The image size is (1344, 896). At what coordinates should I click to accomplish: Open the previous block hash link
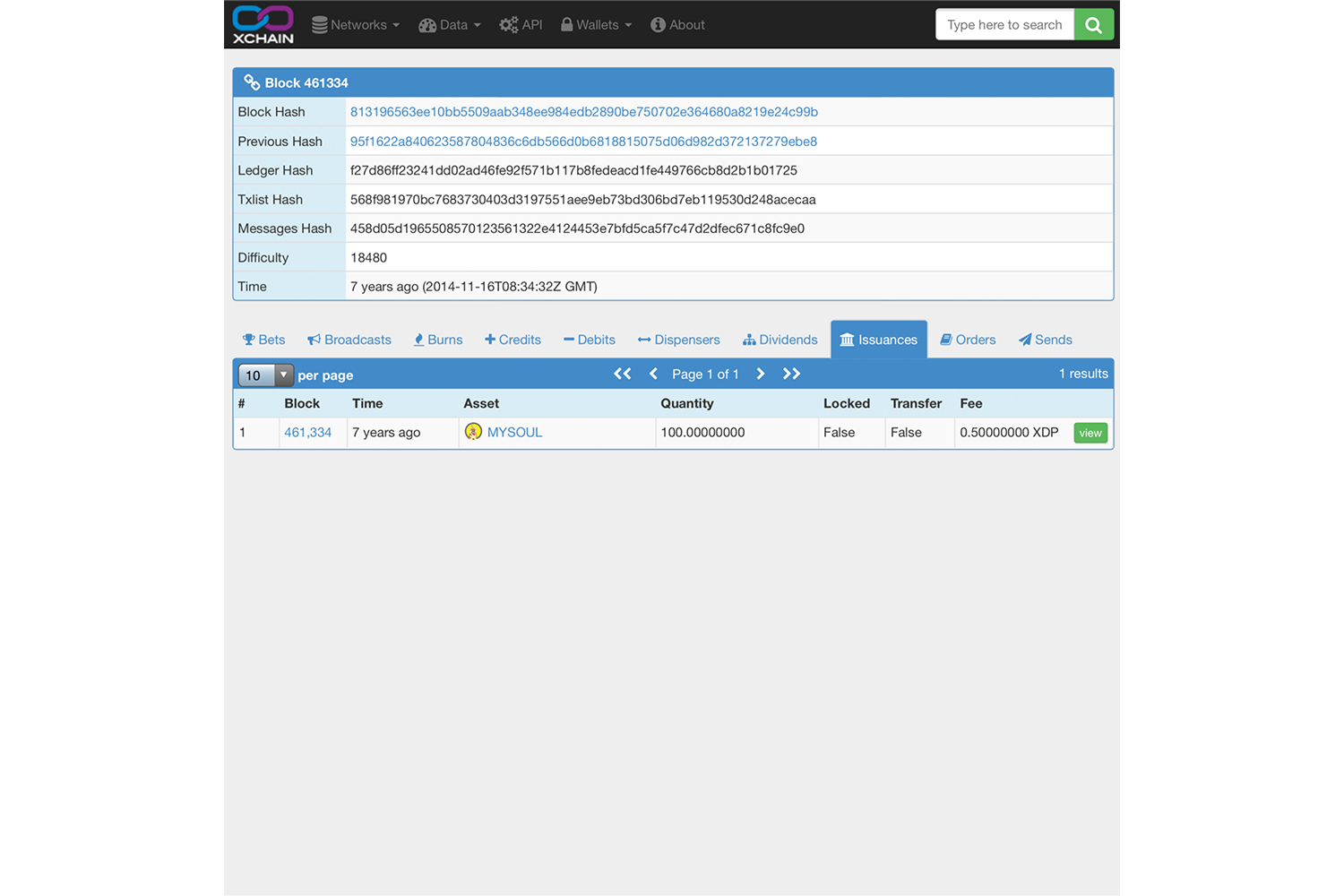583,142
